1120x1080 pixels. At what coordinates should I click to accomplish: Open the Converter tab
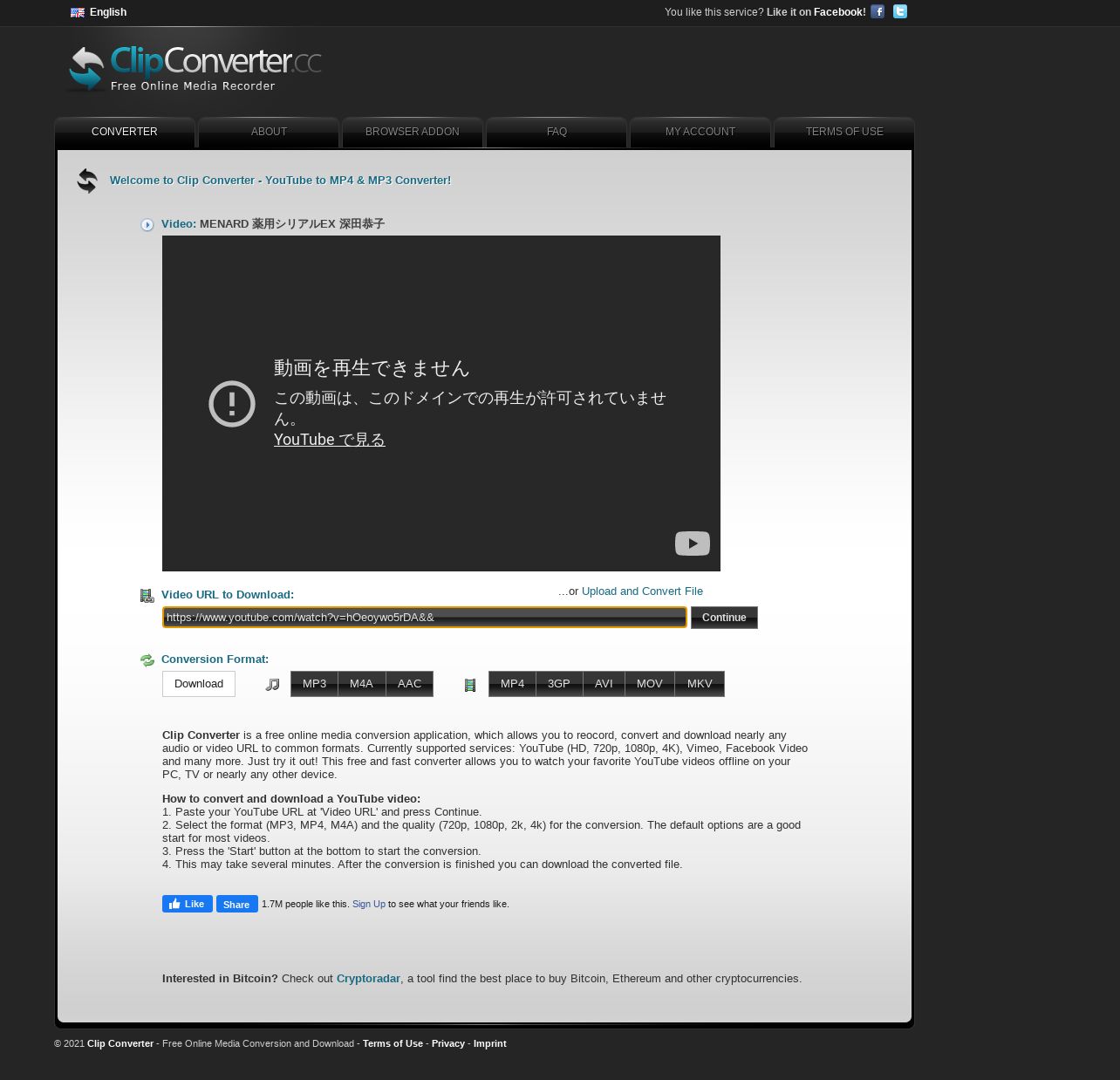(x=125, y=132)
